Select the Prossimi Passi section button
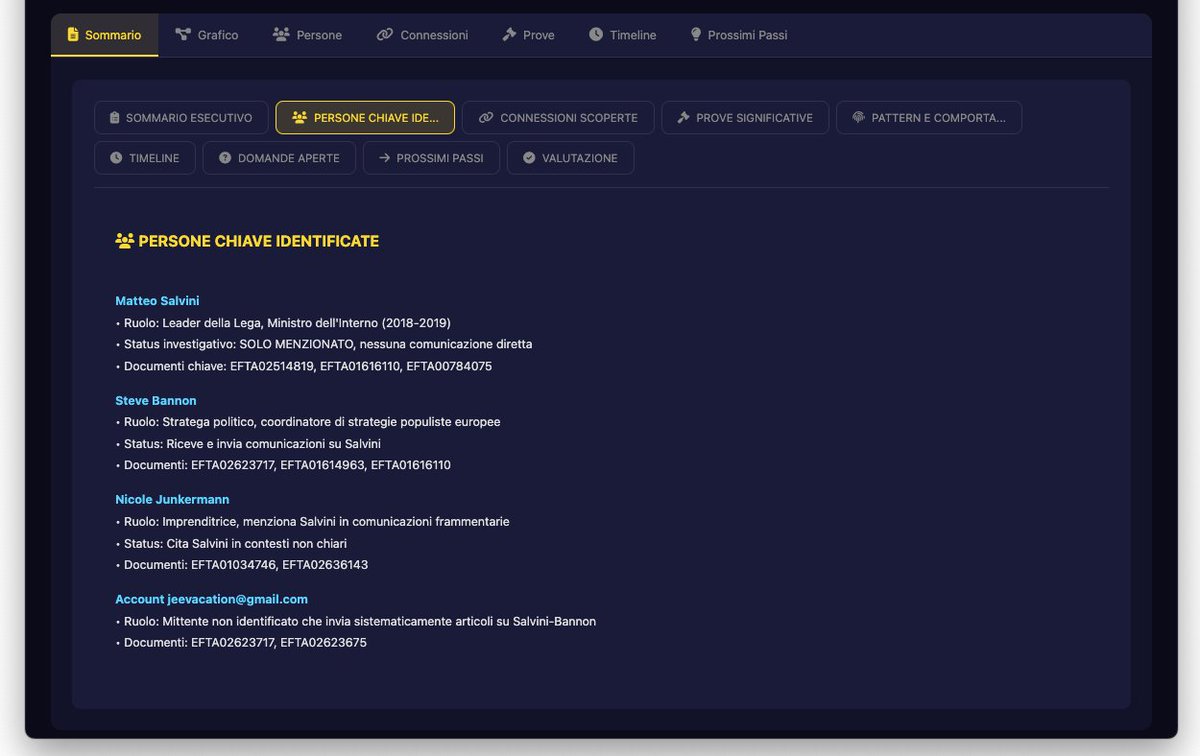The width and height of the screenshot is (1200, 756). coord(431,158)
